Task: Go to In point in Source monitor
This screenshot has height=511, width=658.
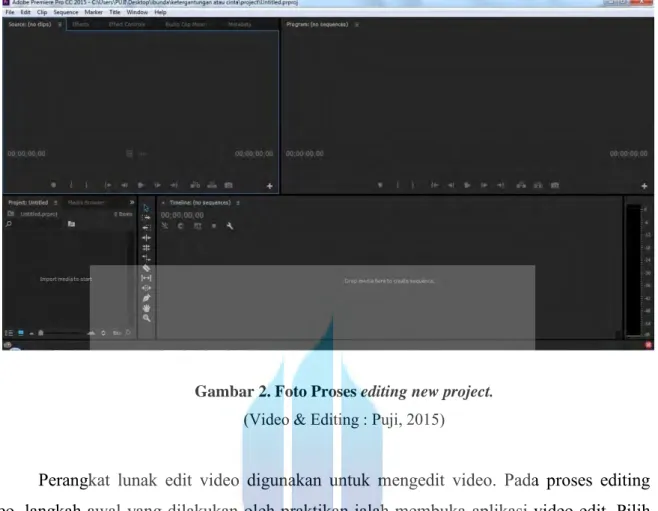Action: click(x=107, y=185)
